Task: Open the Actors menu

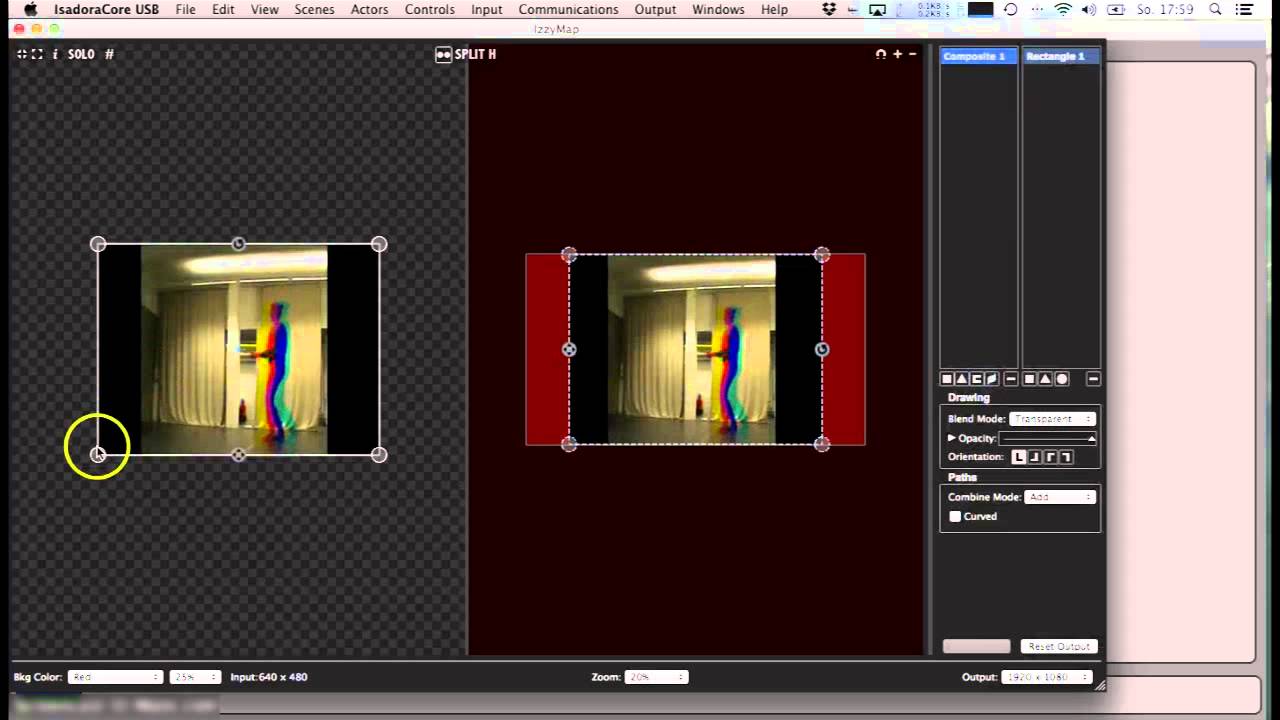Action: 369,9
